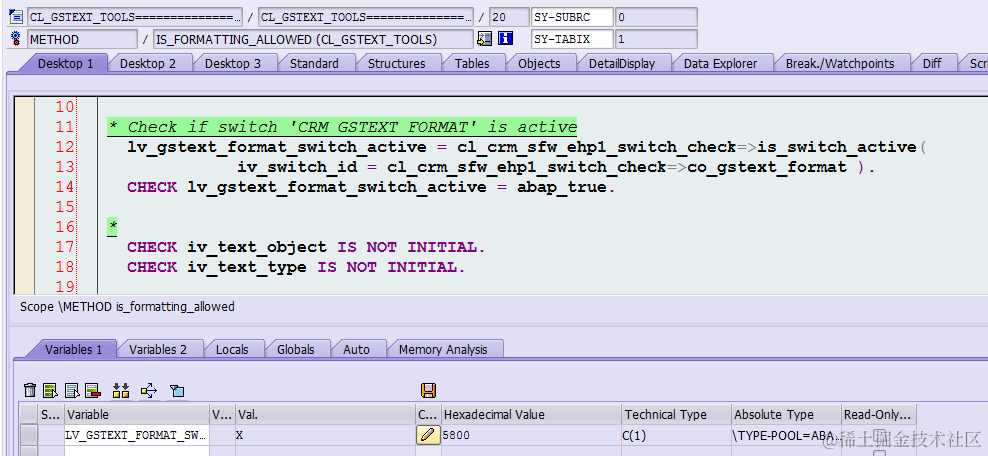Open the DetailDisplay tab
Image resolution: width=988 pixels, height=456 pixels.
(622, 64)
